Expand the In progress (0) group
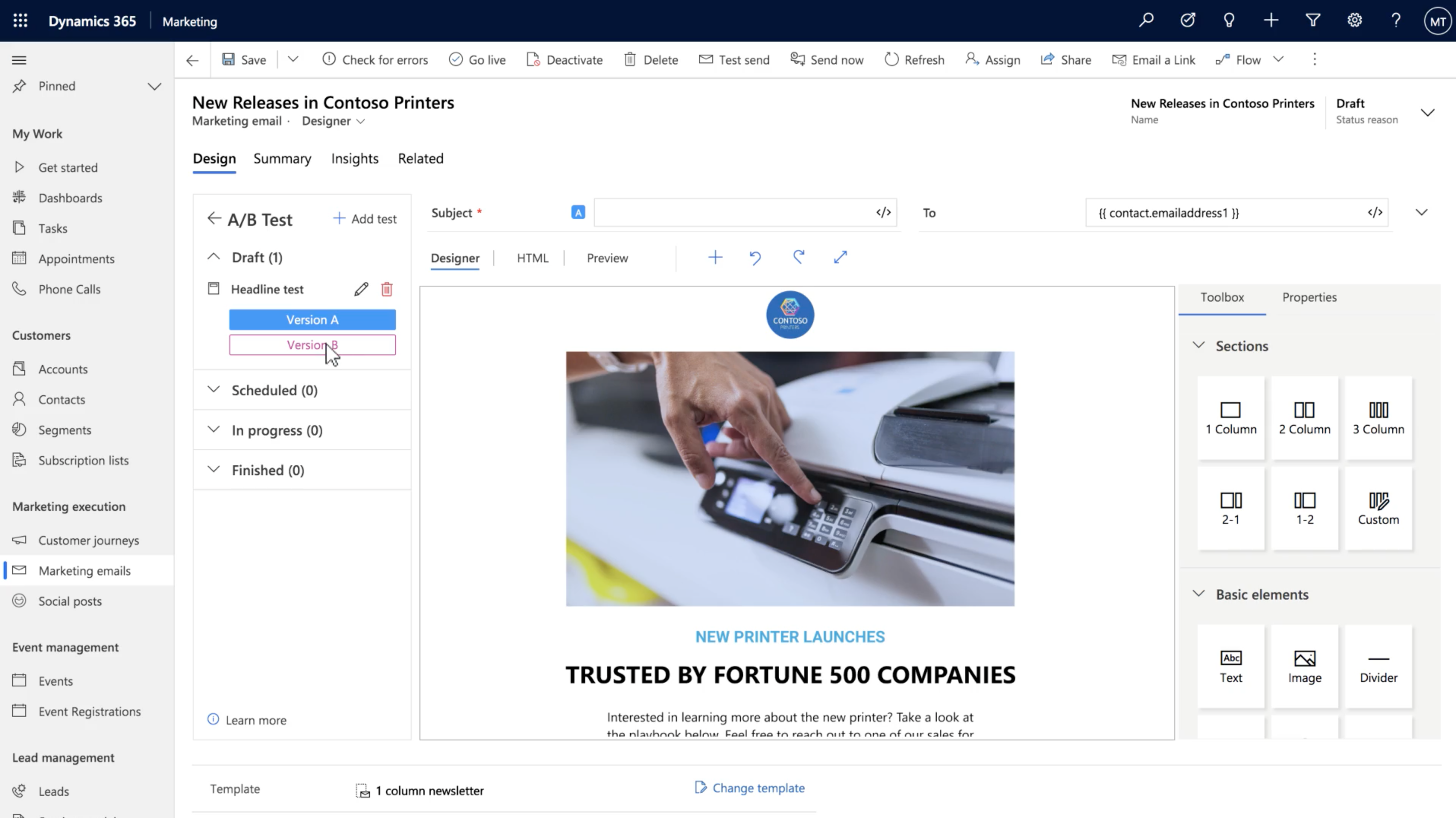This screenshot has width=1456, height=818. tap(213, 430)
